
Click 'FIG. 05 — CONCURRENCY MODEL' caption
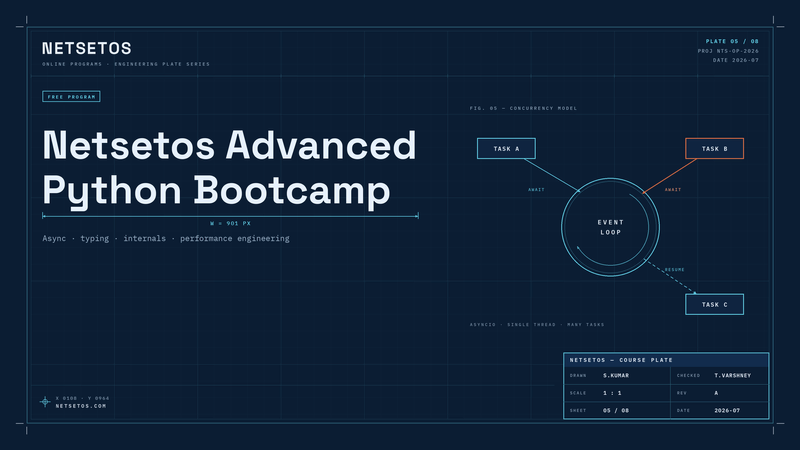(523, 108)
